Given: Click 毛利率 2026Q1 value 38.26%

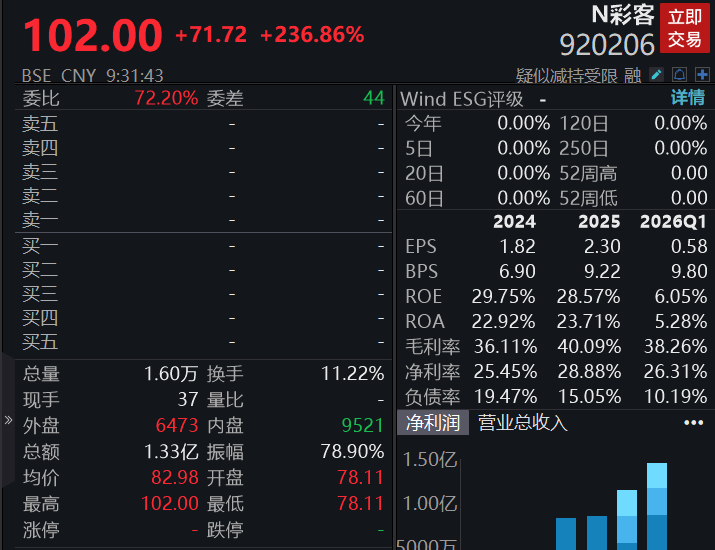Looking at the screenshot, I should 675,347.
